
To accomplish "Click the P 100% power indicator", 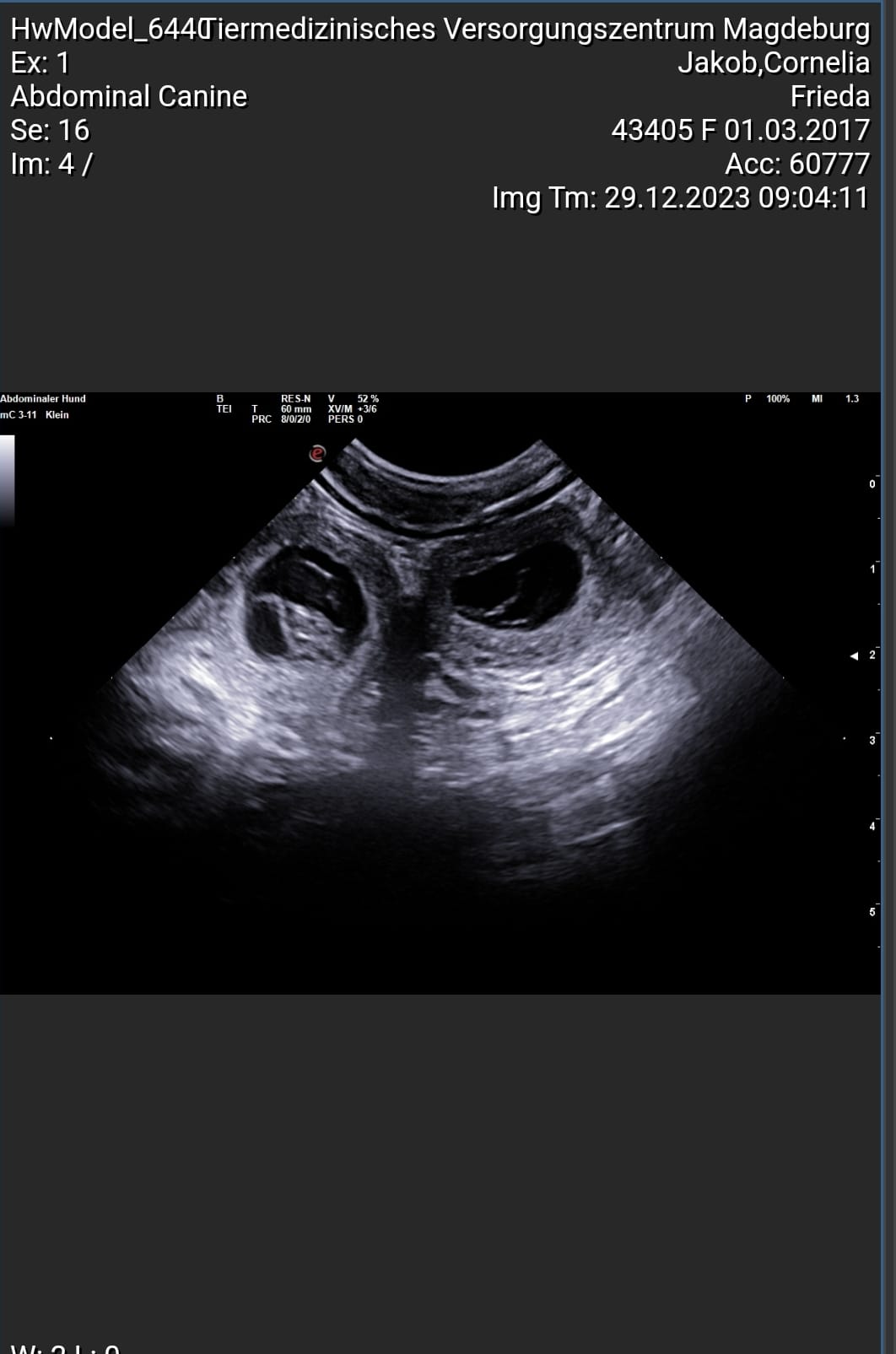I will (767, 399).
